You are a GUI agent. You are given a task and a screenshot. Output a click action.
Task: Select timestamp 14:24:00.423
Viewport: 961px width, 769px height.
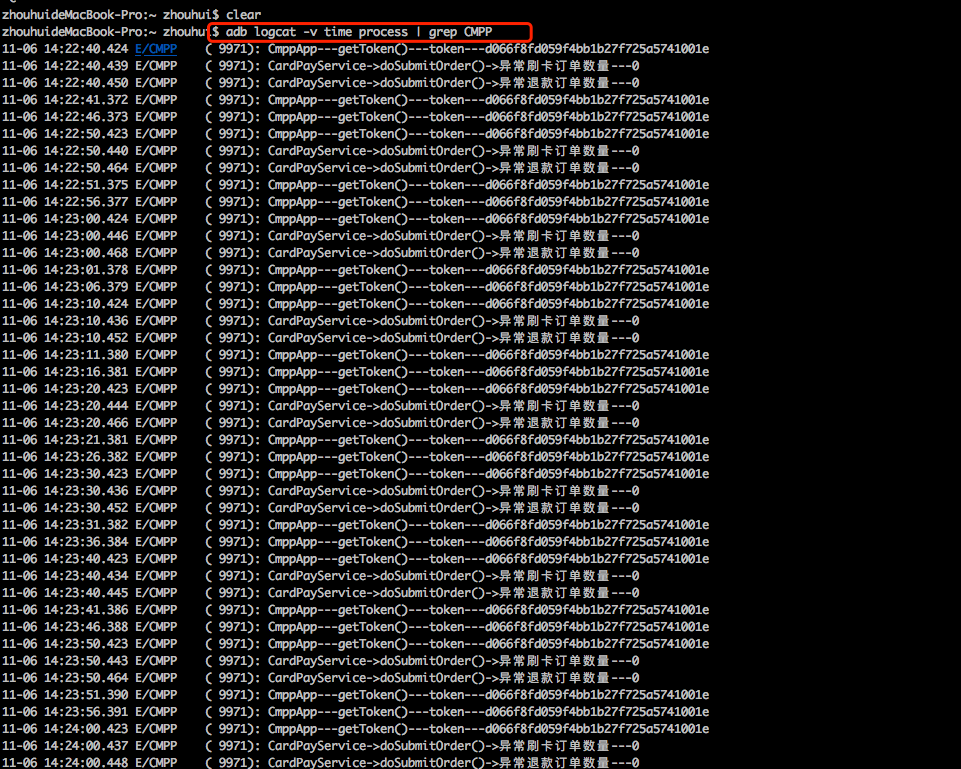tap(86, 729)
